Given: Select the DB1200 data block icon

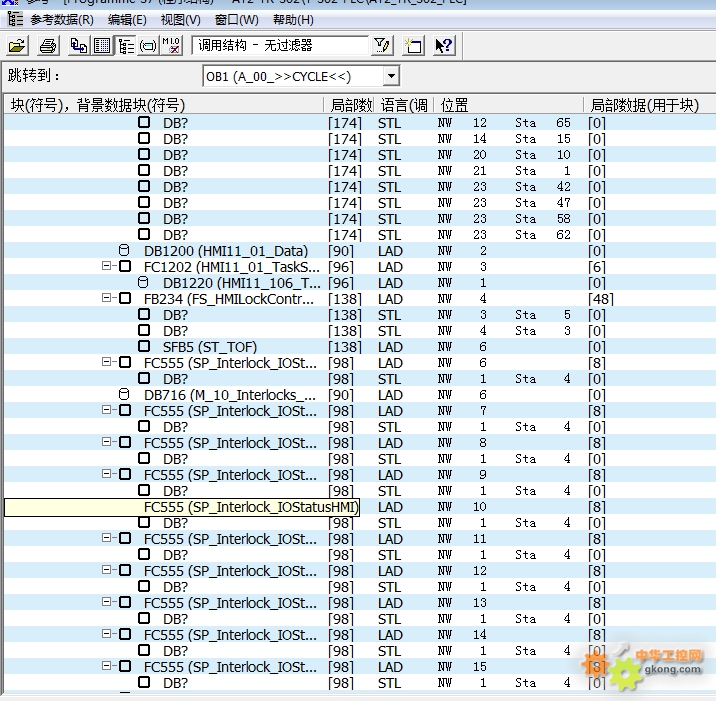Looking at the screenshot, I should (124, 250).
